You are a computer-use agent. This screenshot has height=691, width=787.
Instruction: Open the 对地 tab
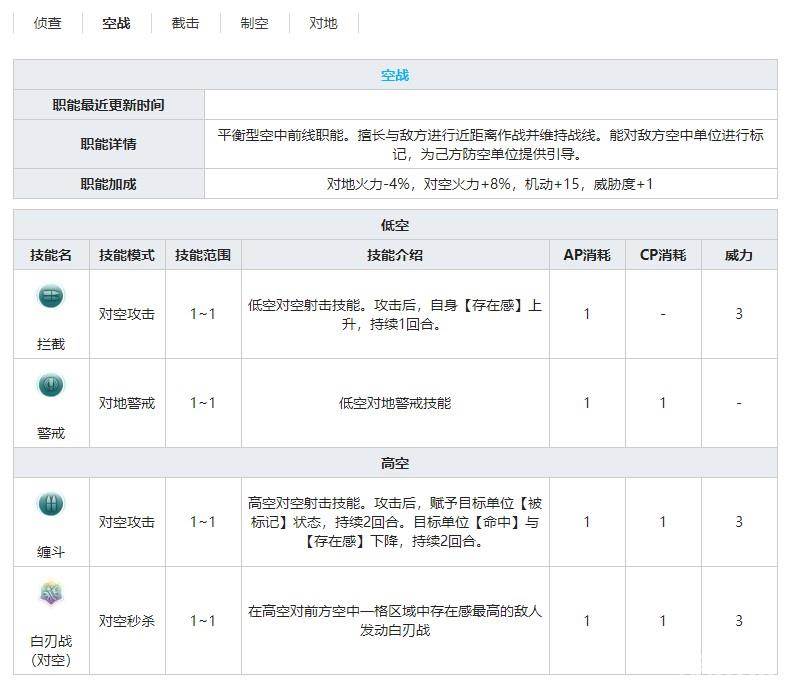pyautogui.click(x=323, y=23)
